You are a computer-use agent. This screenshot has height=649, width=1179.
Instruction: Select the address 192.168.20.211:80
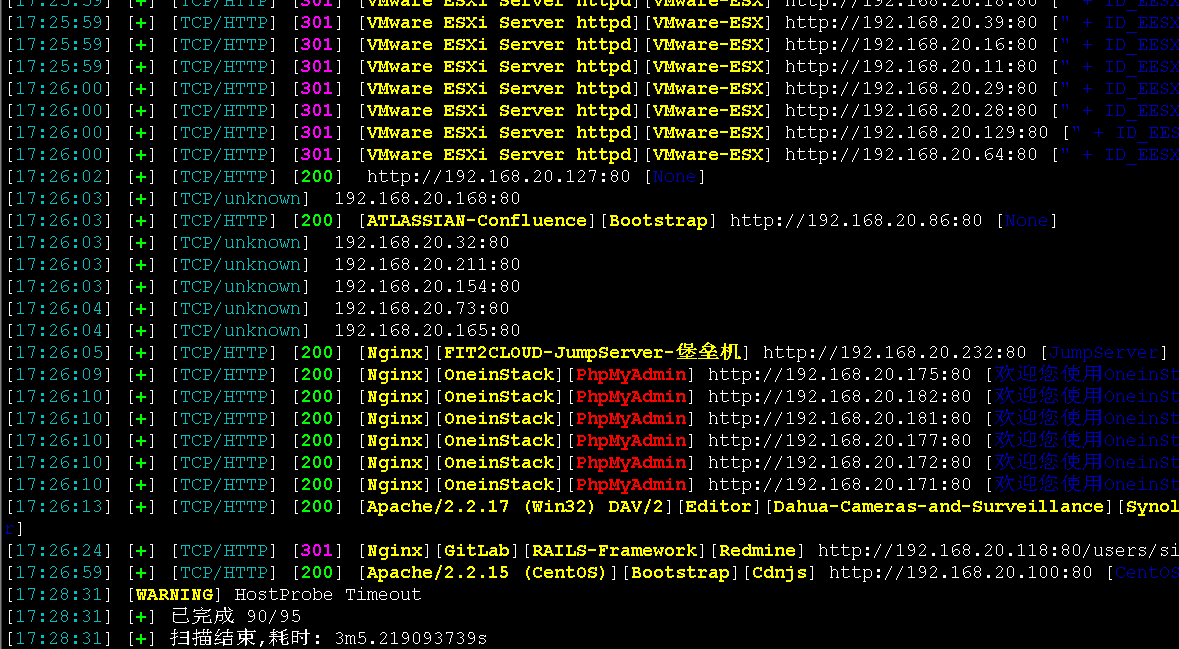(427, 265)
